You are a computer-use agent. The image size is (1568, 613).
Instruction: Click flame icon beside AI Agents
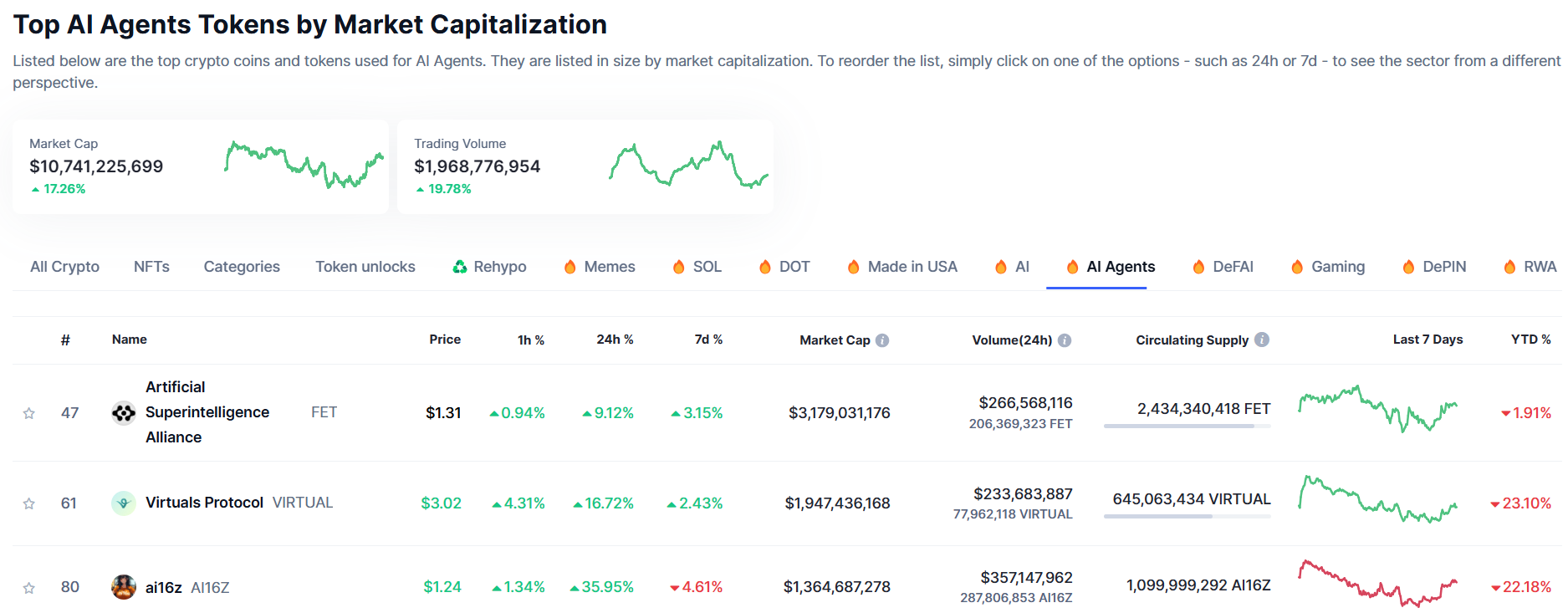(1073, 267)
